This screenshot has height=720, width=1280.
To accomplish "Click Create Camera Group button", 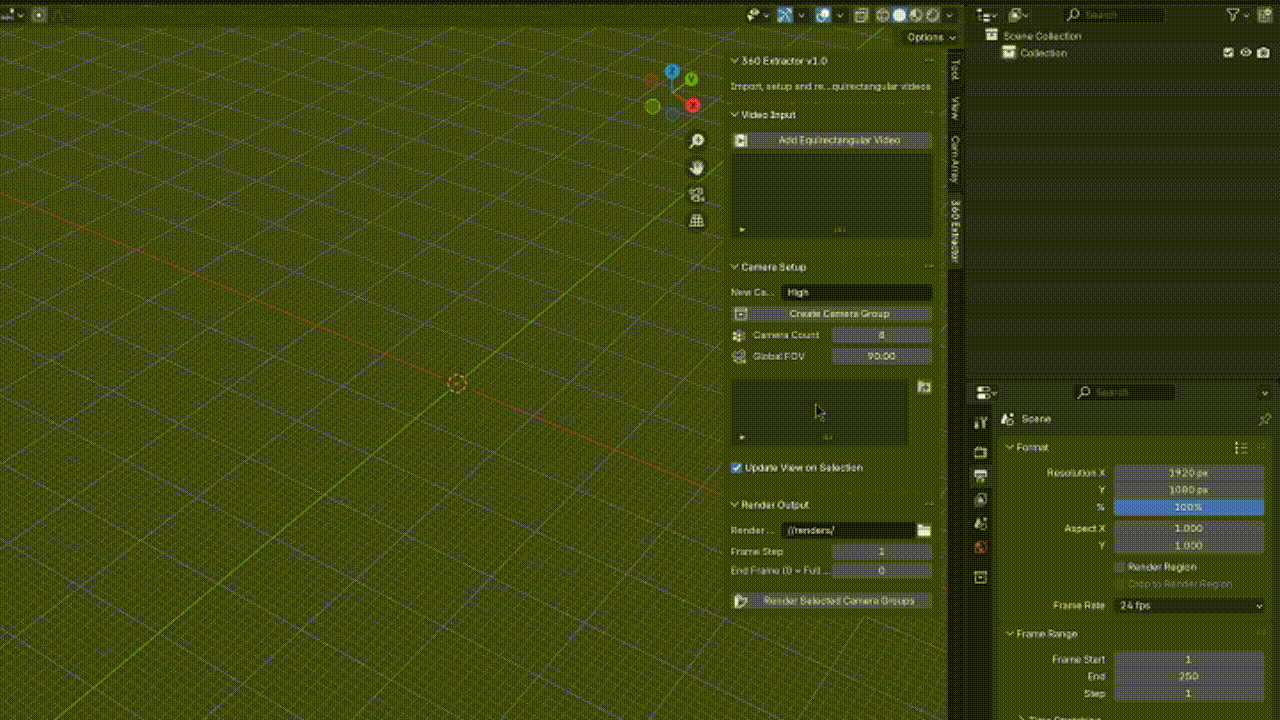I will (x=832, y=314).
